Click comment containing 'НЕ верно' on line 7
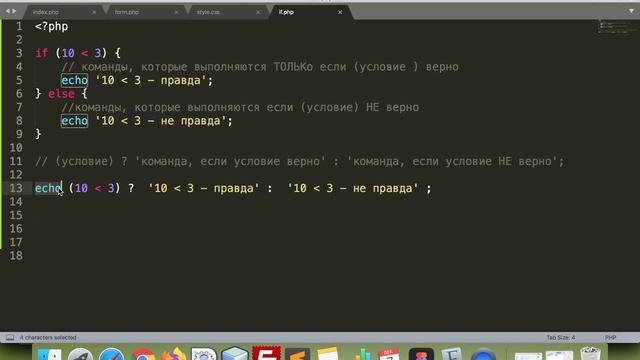This screenshot has width=640, height=360. [240, 107]
